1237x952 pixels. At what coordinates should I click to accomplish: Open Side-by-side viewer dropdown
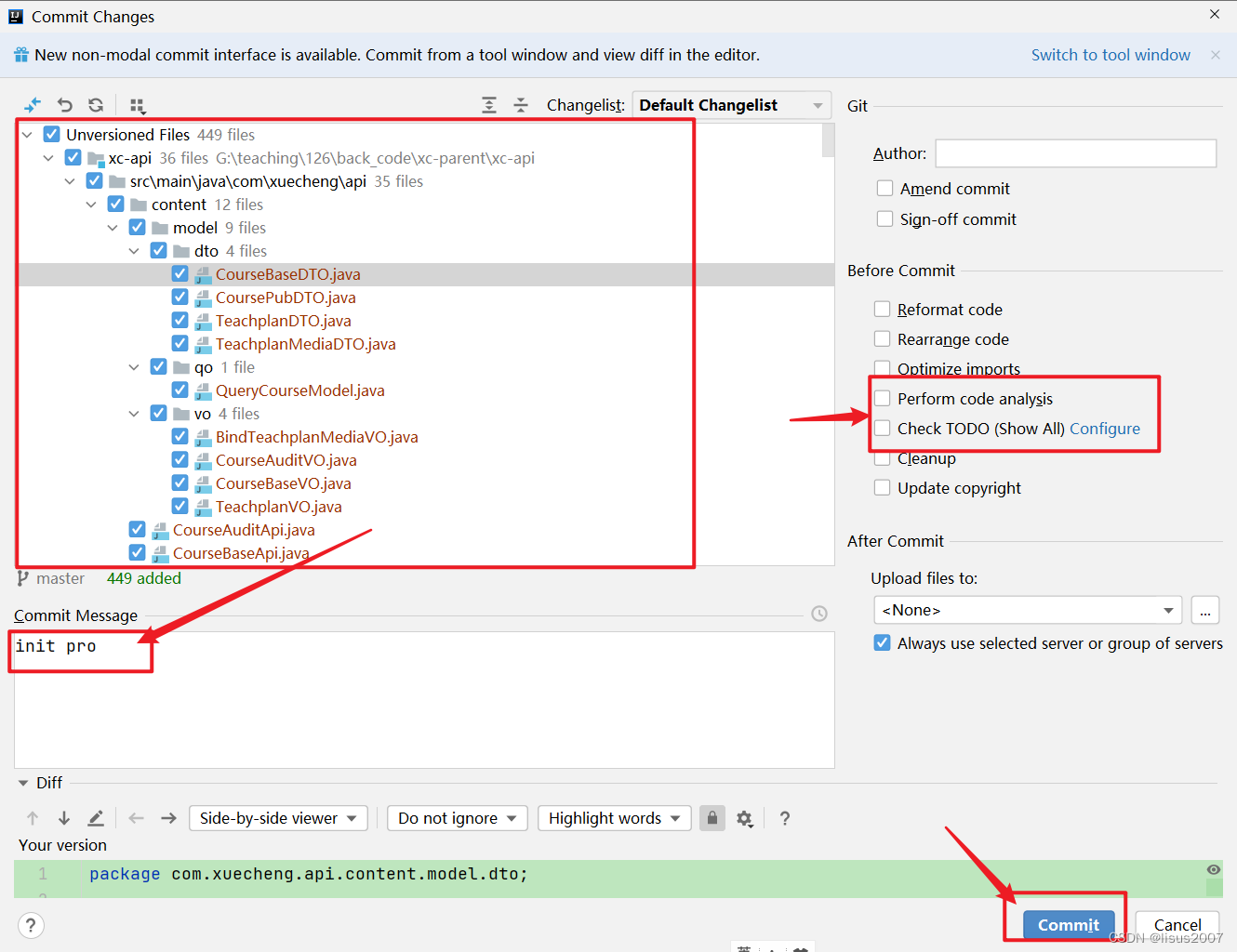[278, 818]
